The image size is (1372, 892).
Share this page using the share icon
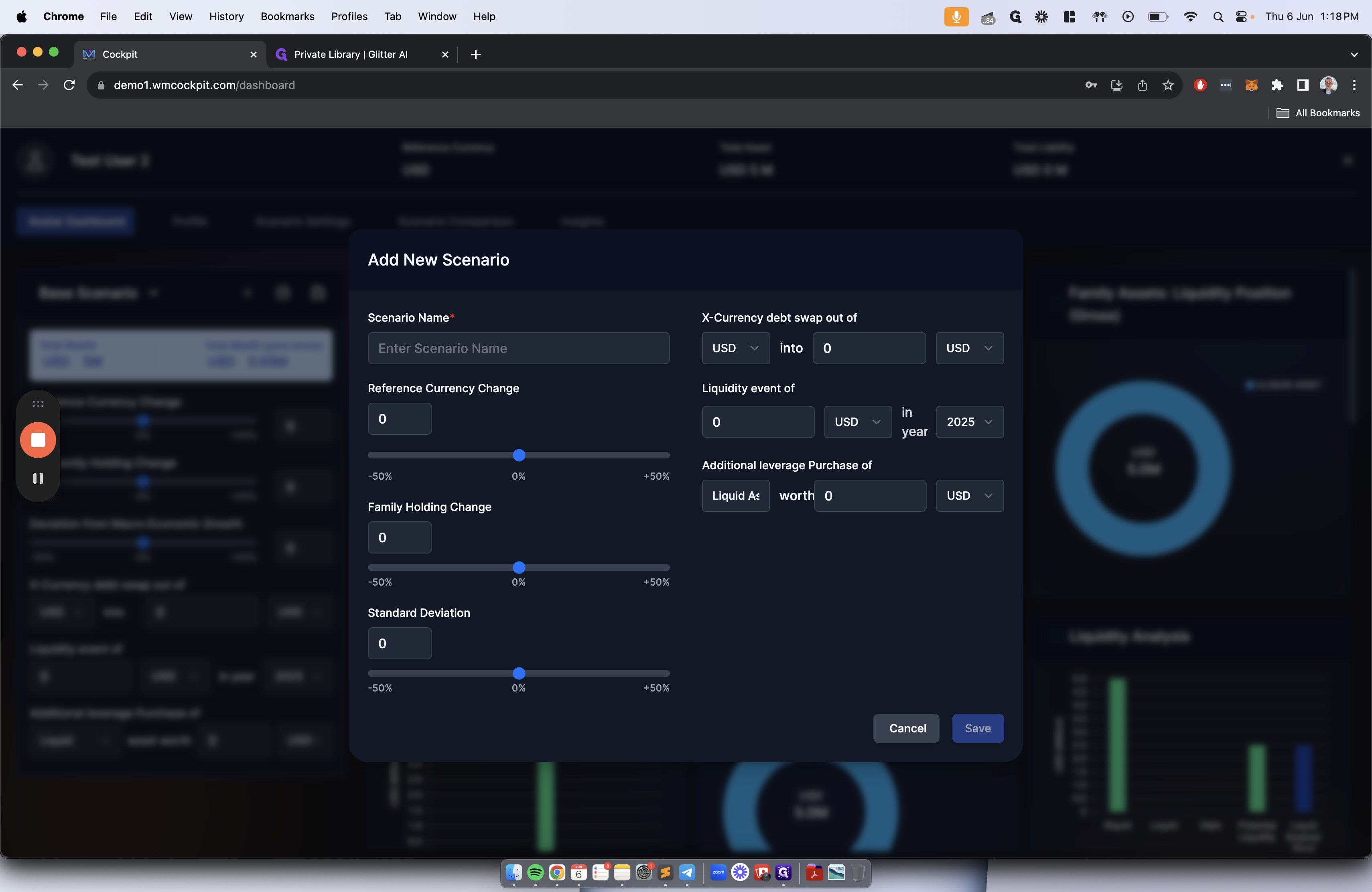click(x=1142, y=85)
